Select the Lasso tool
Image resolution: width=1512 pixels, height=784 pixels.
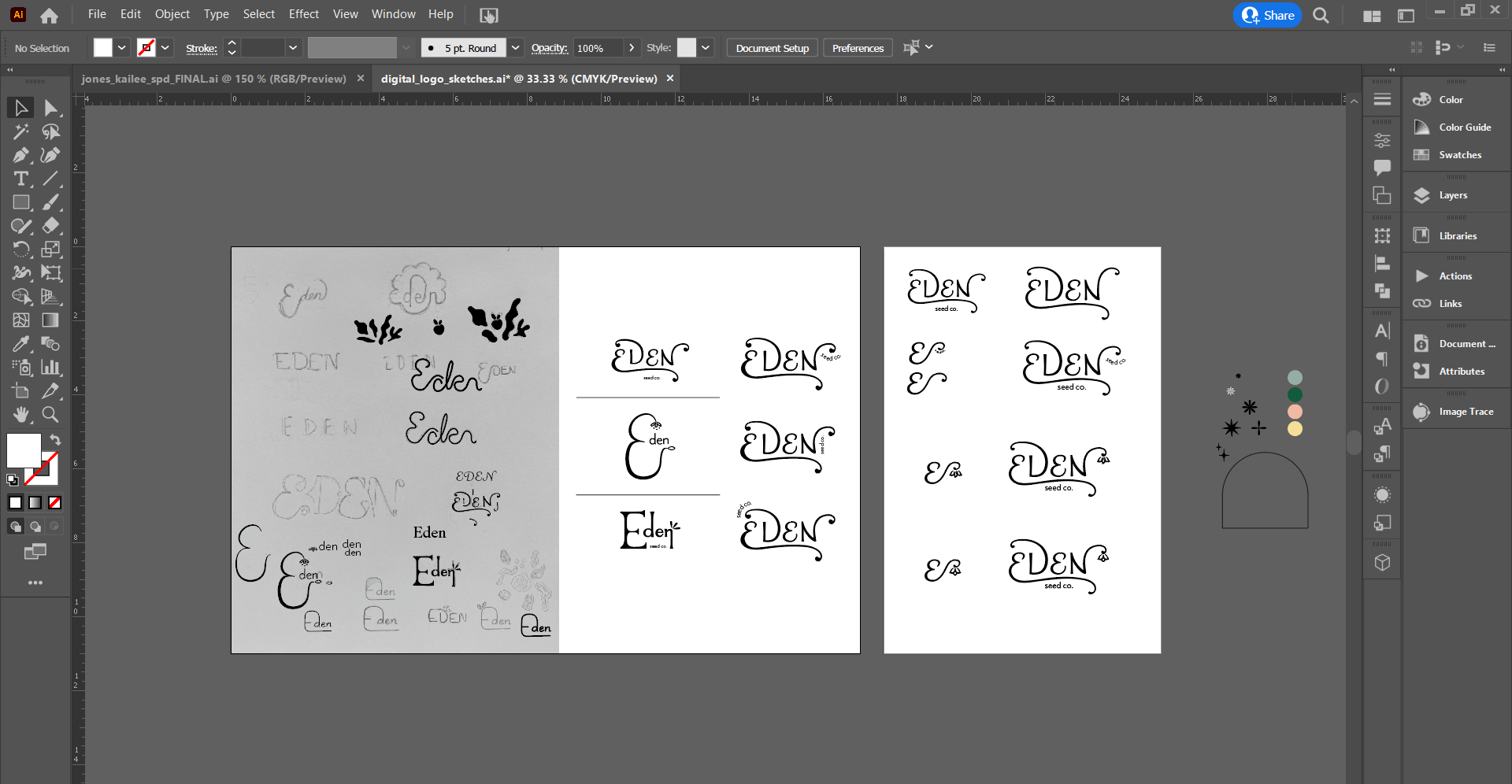point(50,131)
